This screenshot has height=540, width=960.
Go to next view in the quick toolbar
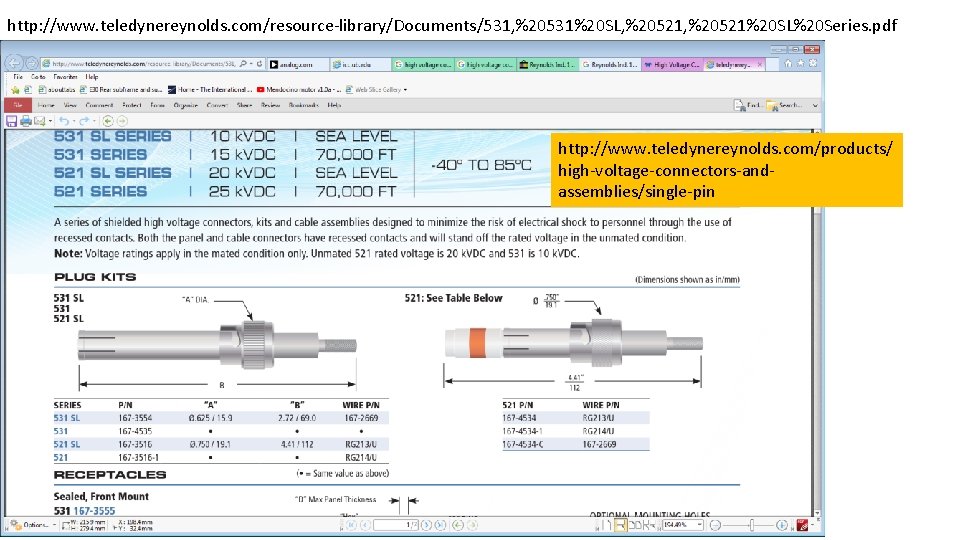[122, 121]
